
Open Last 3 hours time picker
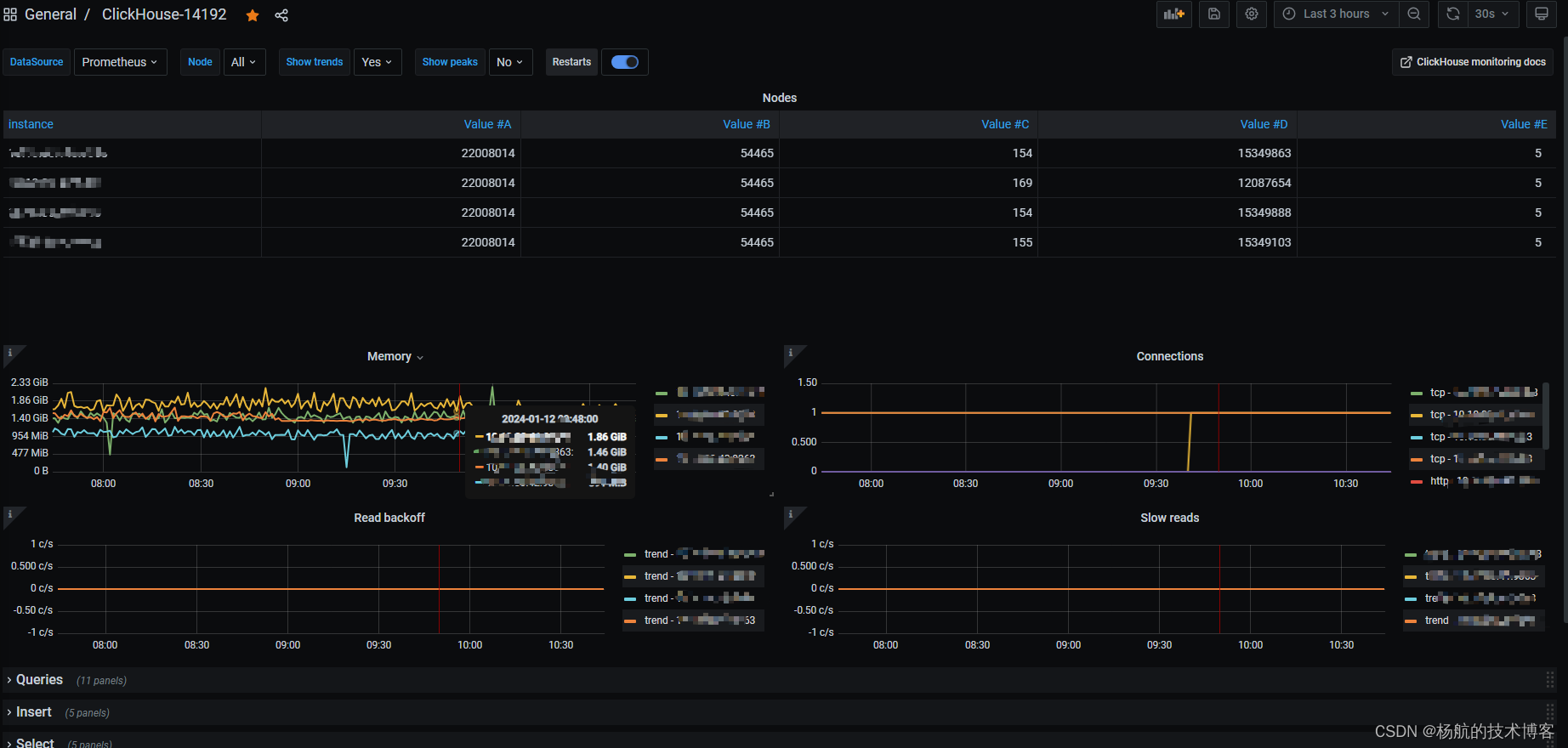click(1336, 14)
